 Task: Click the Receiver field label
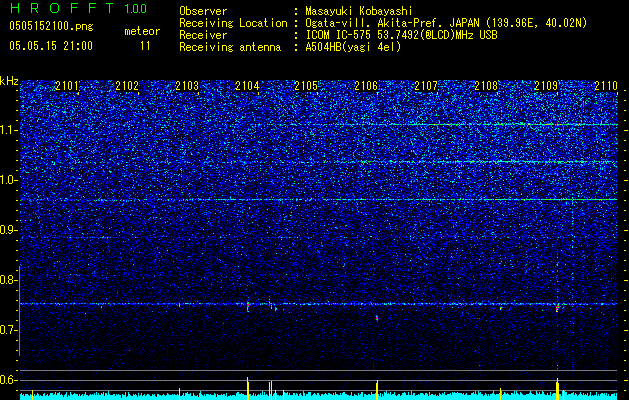[203, 35]
